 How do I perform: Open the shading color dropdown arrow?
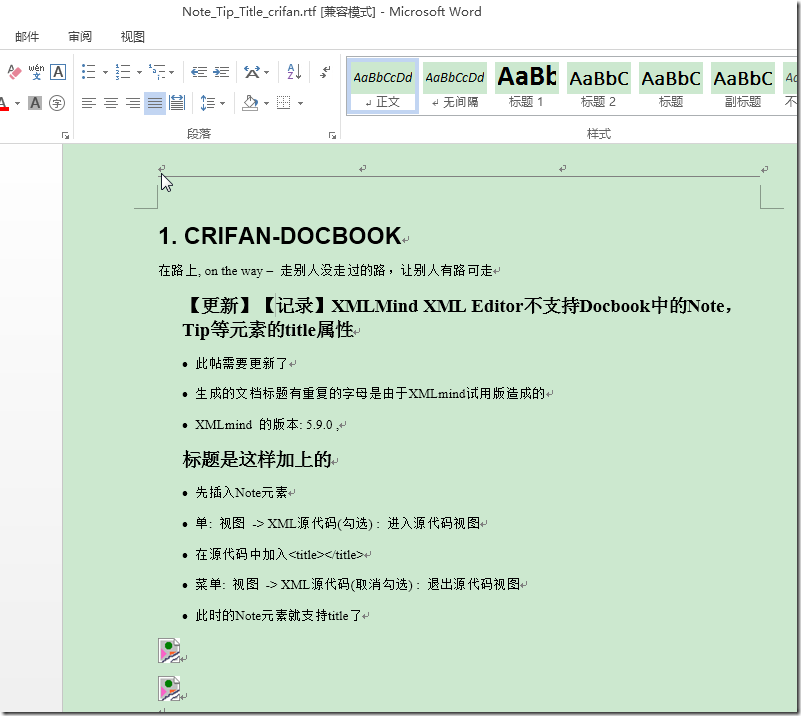click(266, 104)
